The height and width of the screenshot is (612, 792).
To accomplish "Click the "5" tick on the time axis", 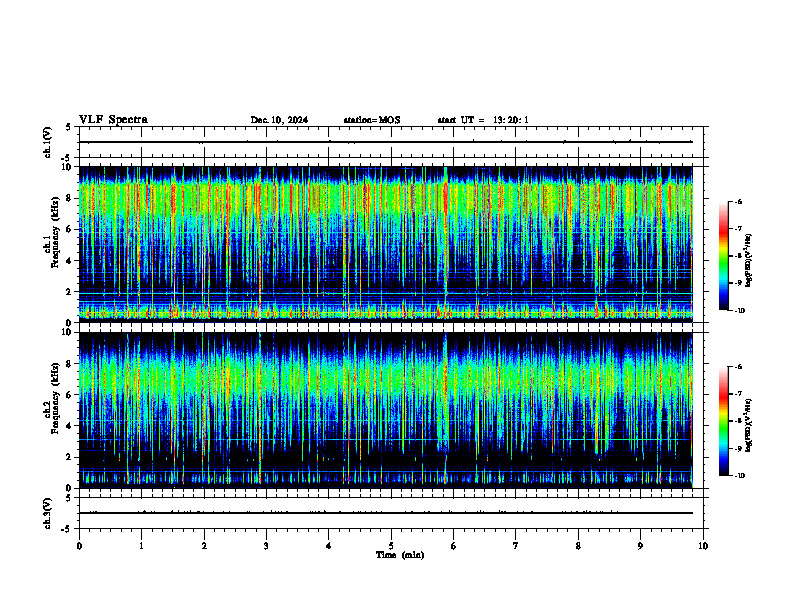I will pyautogui.click(x=391, y=546).
